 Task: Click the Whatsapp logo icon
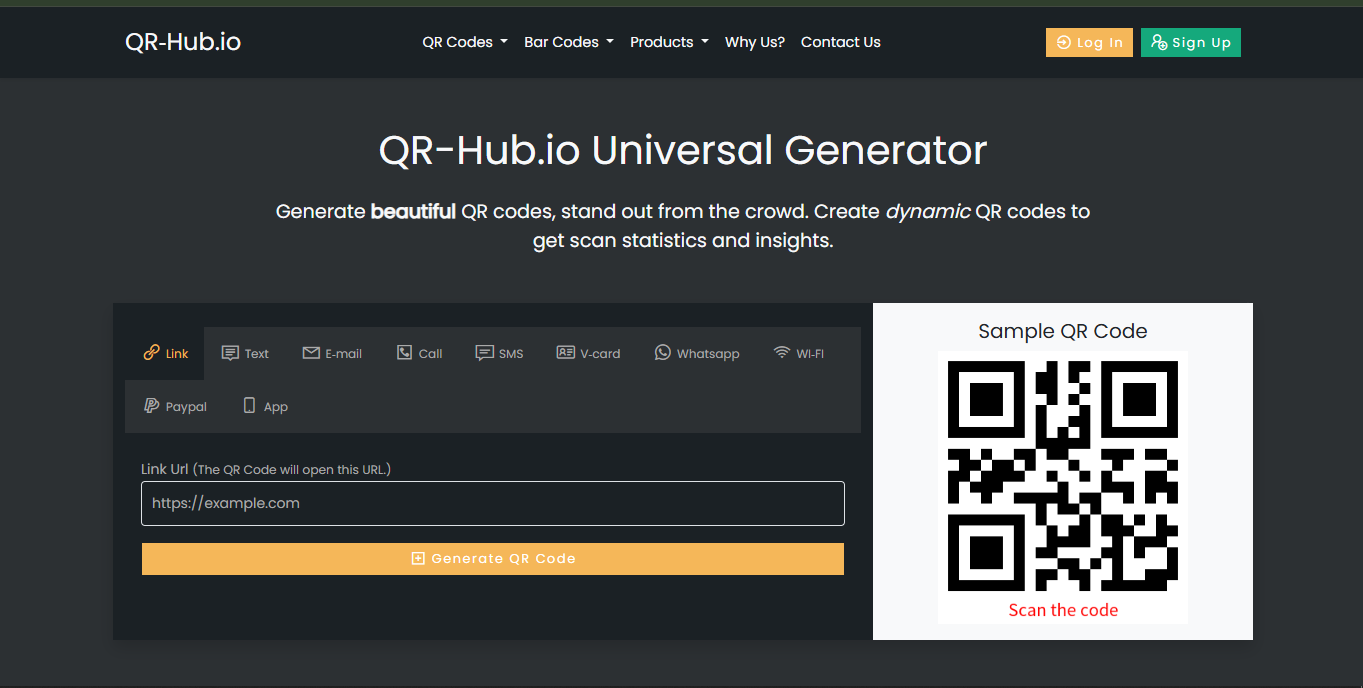pyautogui.click(x=662, y=353)
